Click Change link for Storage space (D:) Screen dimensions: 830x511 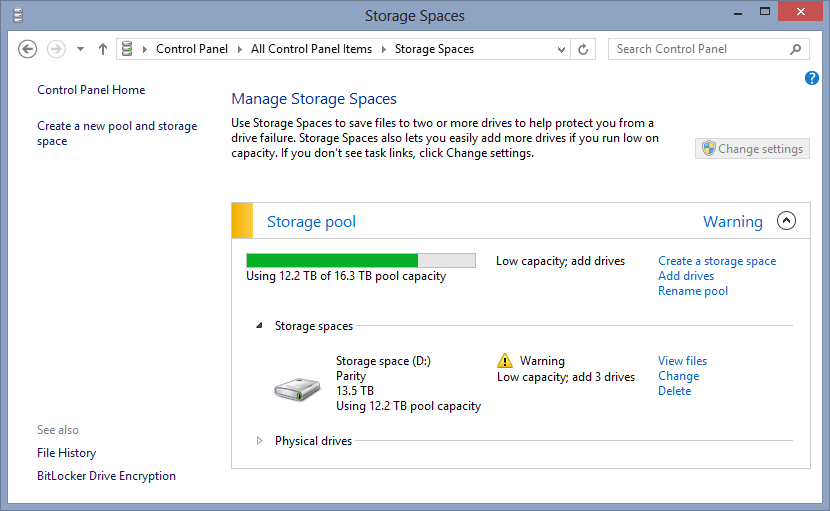679,376
